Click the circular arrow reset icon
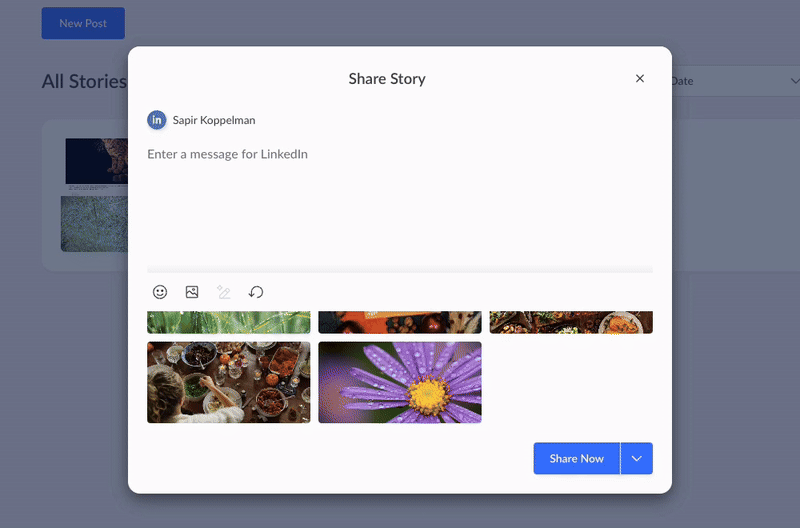The image size is (800, 528). coord(256,292)
